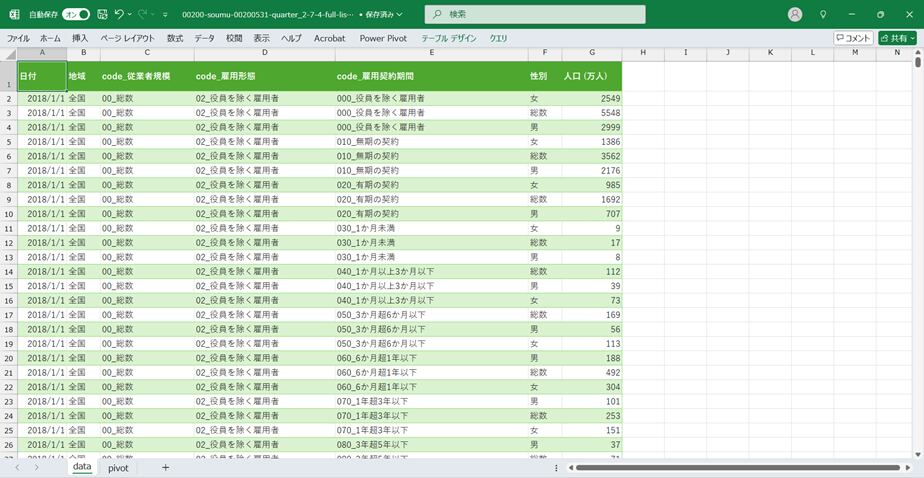Image resolution: width=924 pixels, height=478 pixels.
Task: Click the next sheet navigation arrow
Action: click(x=37, y=467)
